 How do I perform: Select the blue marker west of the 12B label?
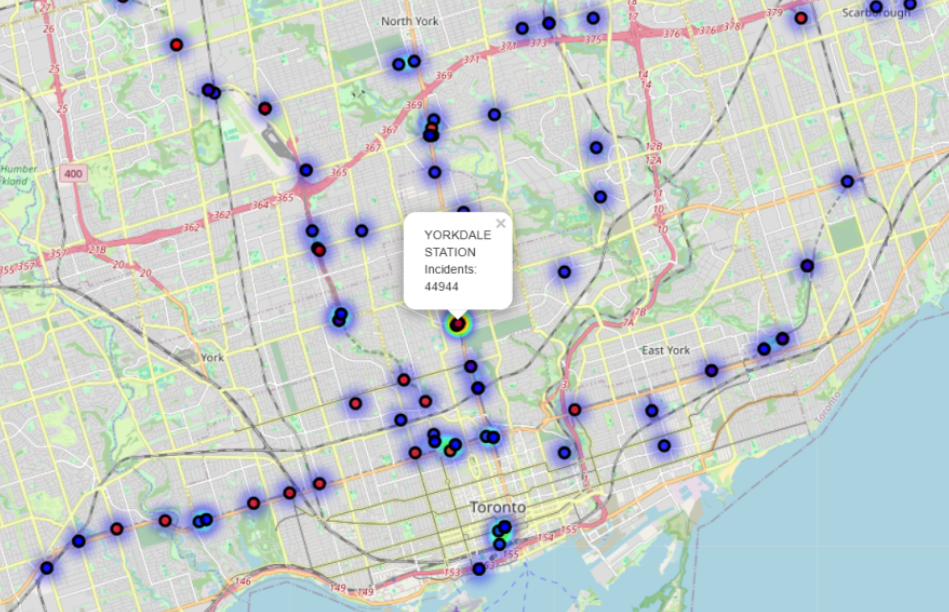pos(596,147)
